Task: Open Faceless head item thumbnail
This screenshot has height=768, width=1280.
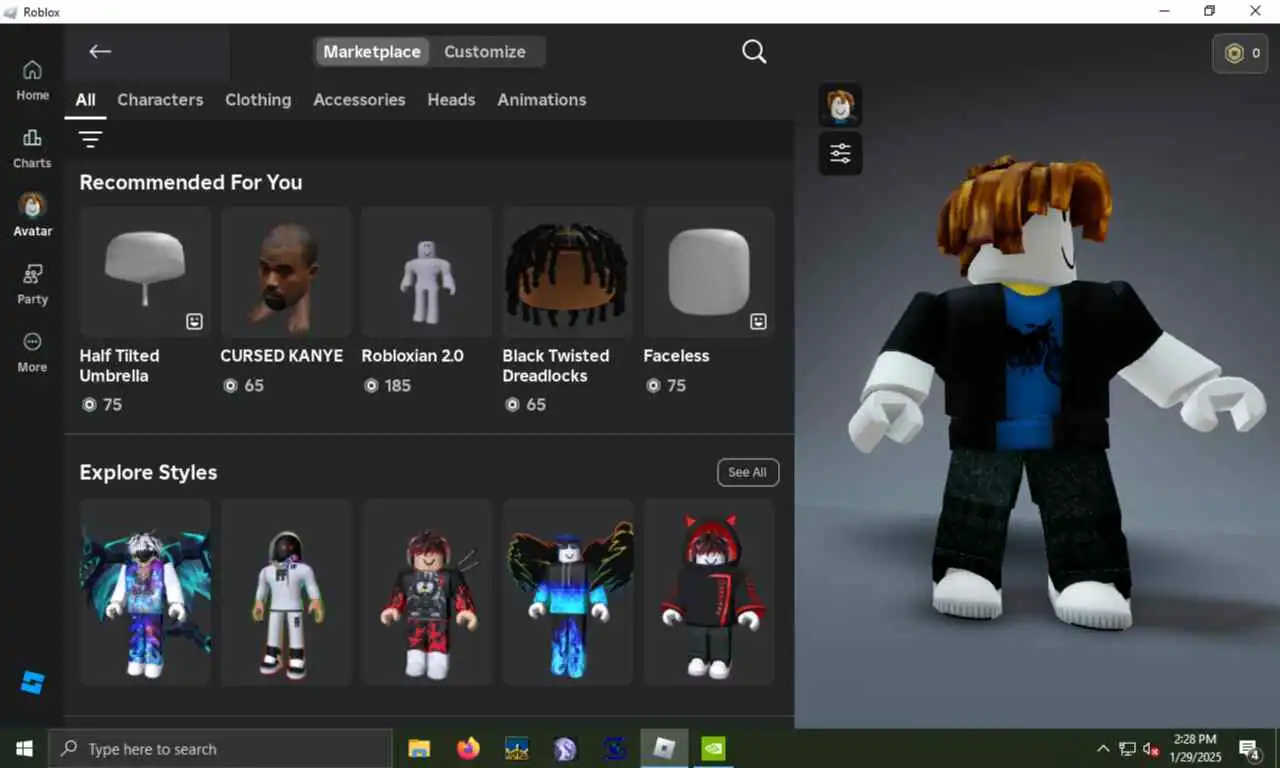Action: [709, 271]
